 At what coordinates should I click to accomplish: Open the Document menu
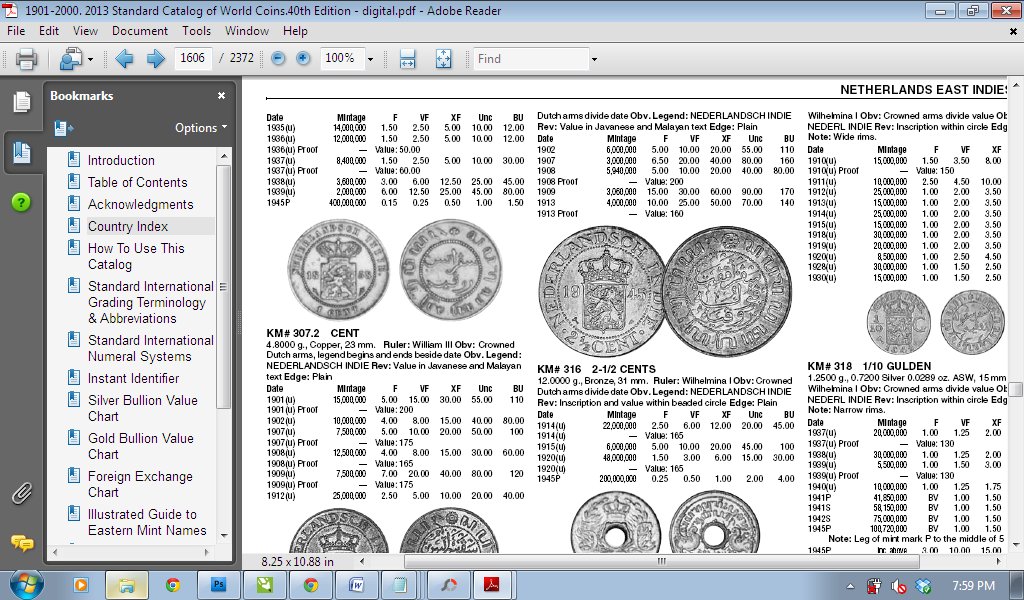(139, 31)
